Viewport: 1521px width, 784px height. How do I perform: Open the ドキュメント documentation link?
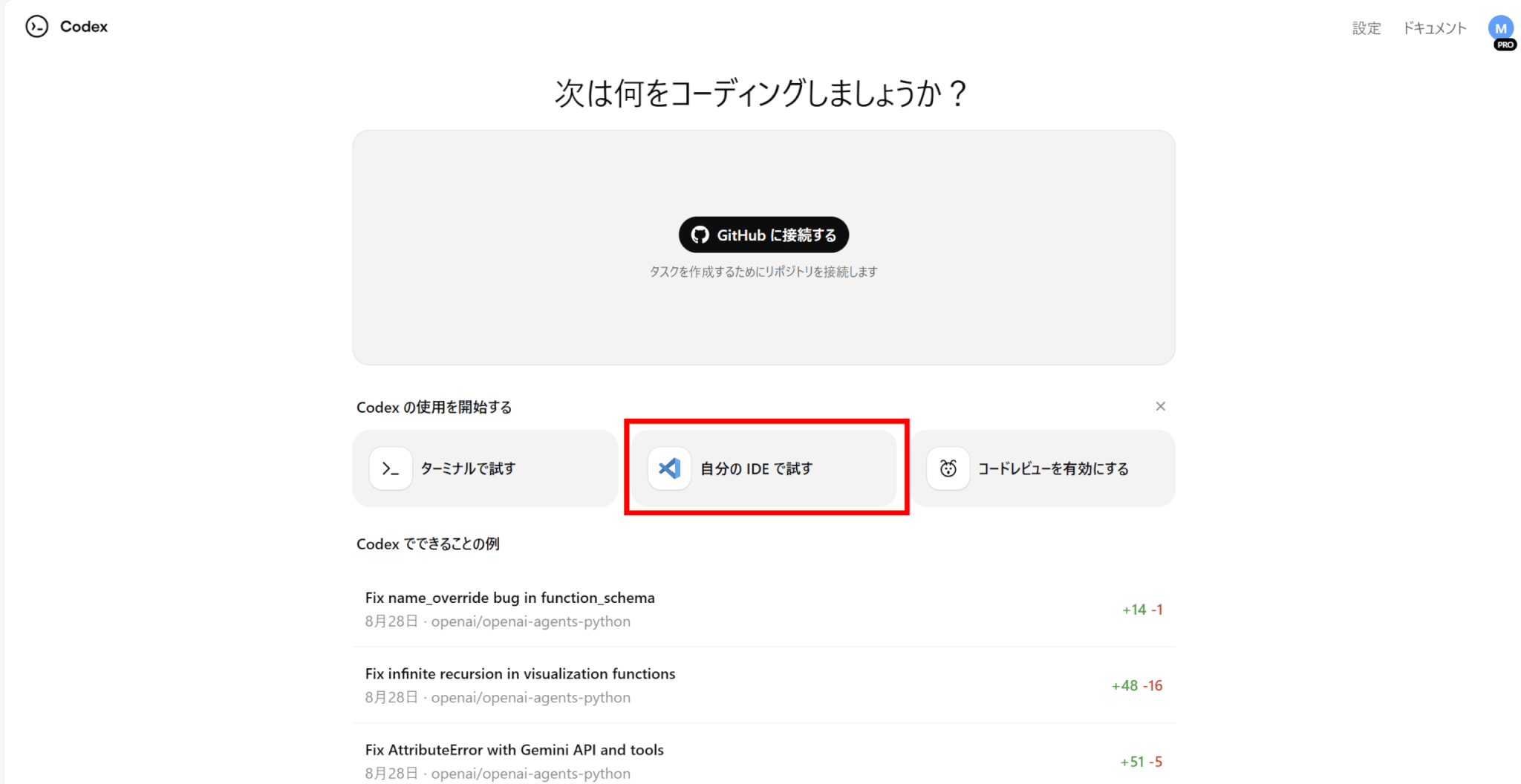tap(1434, 28)
